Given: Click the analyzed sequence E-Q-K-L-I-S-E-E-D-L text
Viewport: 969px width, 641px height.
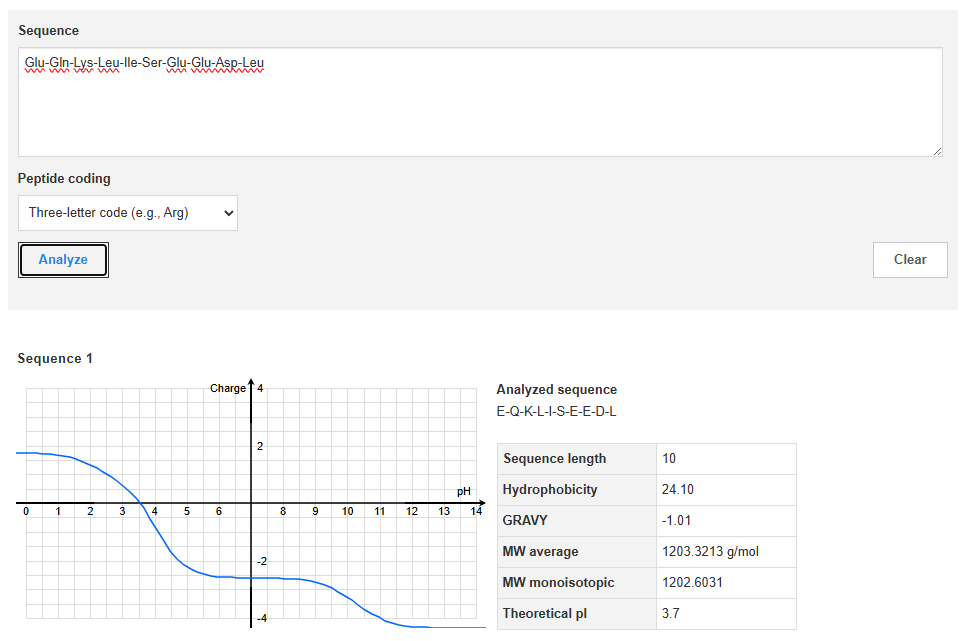Looking at the screenshot, I should [556, 411].
